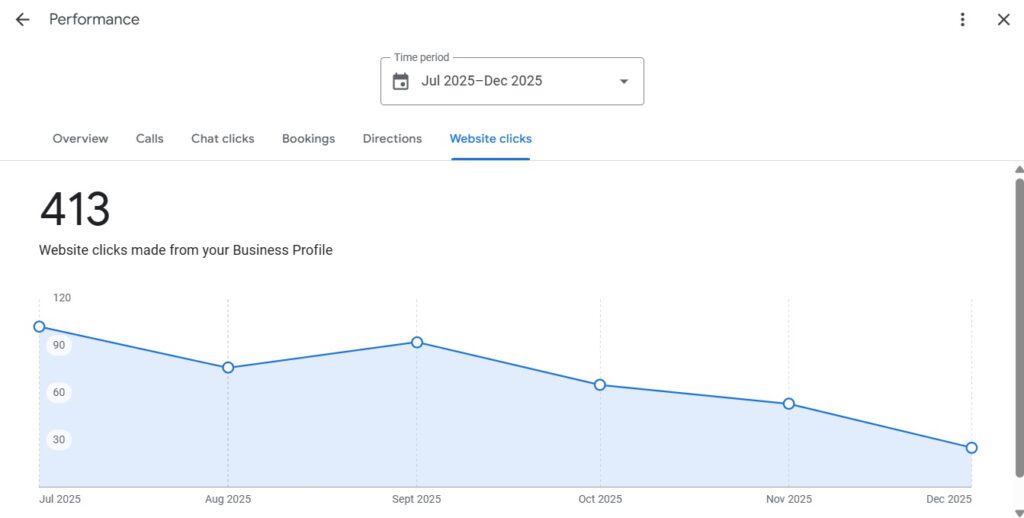Open the three-dot more options menu
1024x518 pixels.
tap(962, 20)
